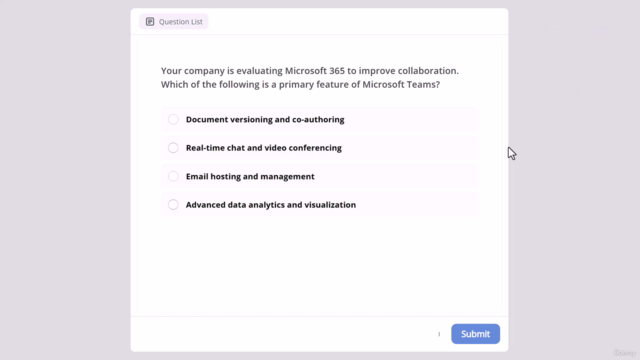Click the Question List icon

[150, 22]
